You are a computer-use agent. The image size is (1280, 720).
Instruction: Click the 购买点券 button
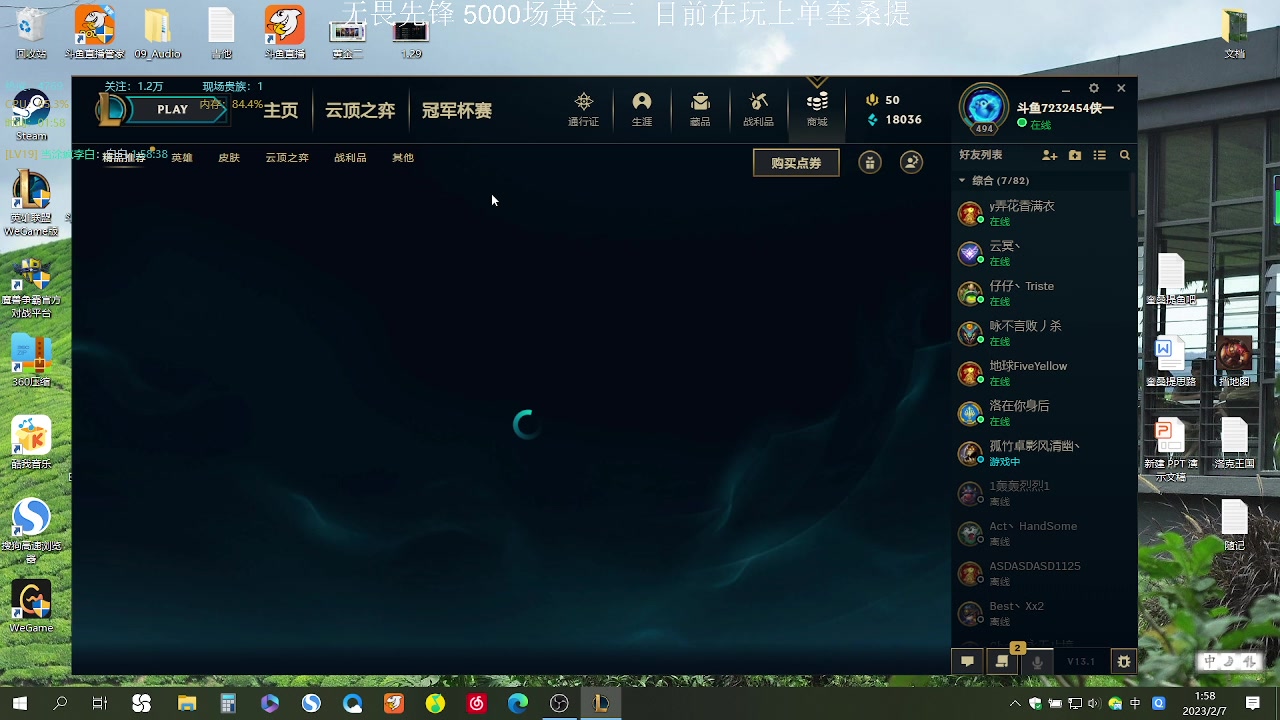[796, 163]
